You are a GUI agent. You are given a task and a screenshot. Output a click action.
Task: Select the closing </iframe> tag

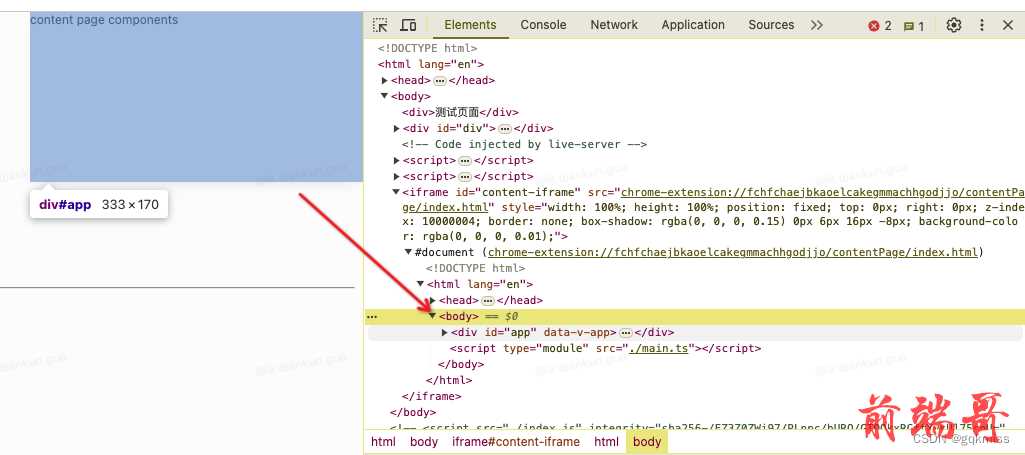point(431,396)
